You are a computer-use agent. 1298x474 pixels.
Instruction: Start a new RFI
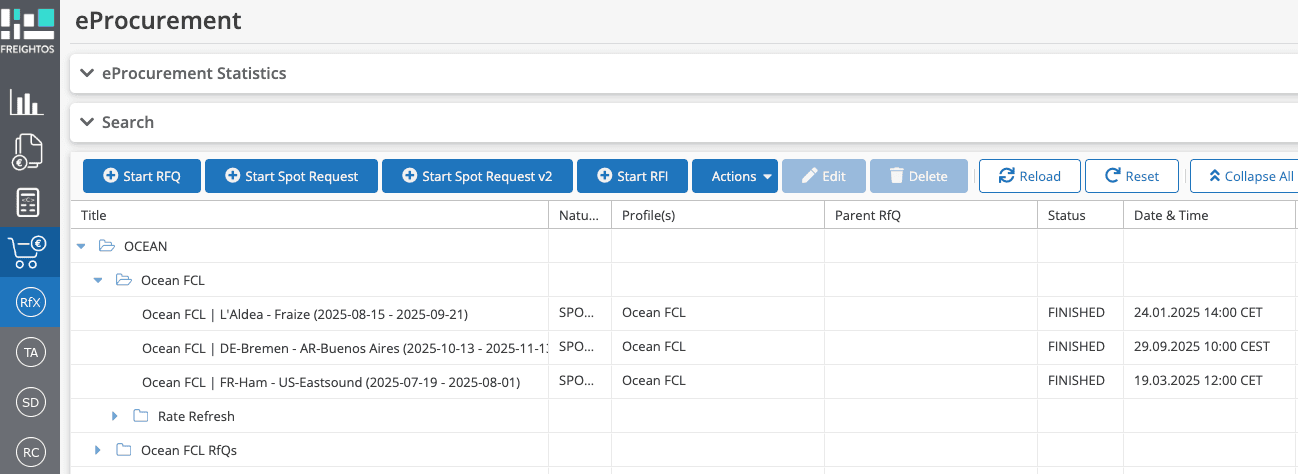[632, 176]
